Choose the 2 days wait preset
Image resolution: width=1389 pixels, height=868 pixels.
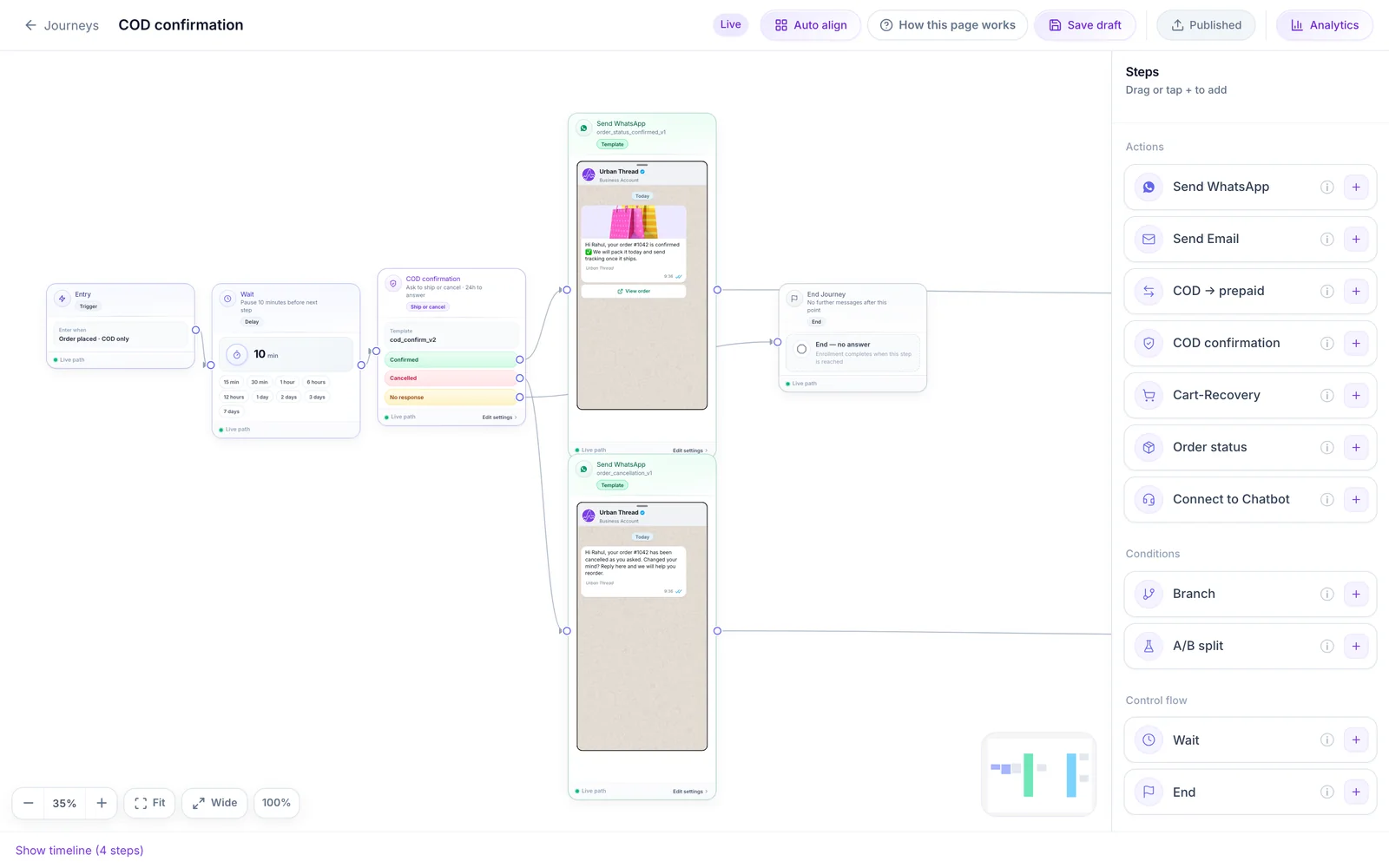288,397
